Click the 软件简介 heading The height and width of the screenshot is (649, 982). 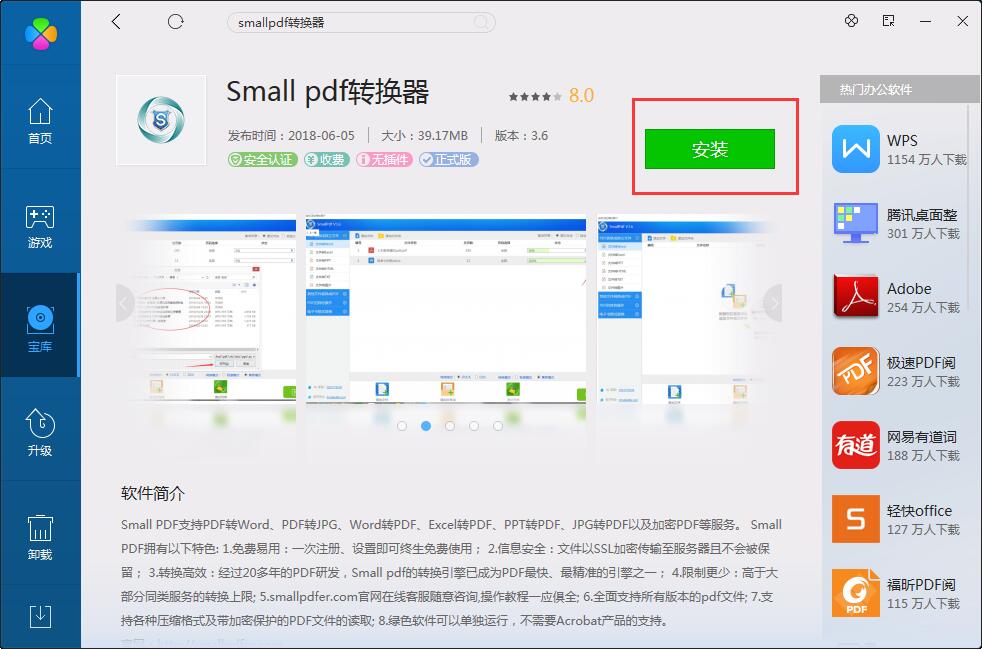click(x=153, y=494)
